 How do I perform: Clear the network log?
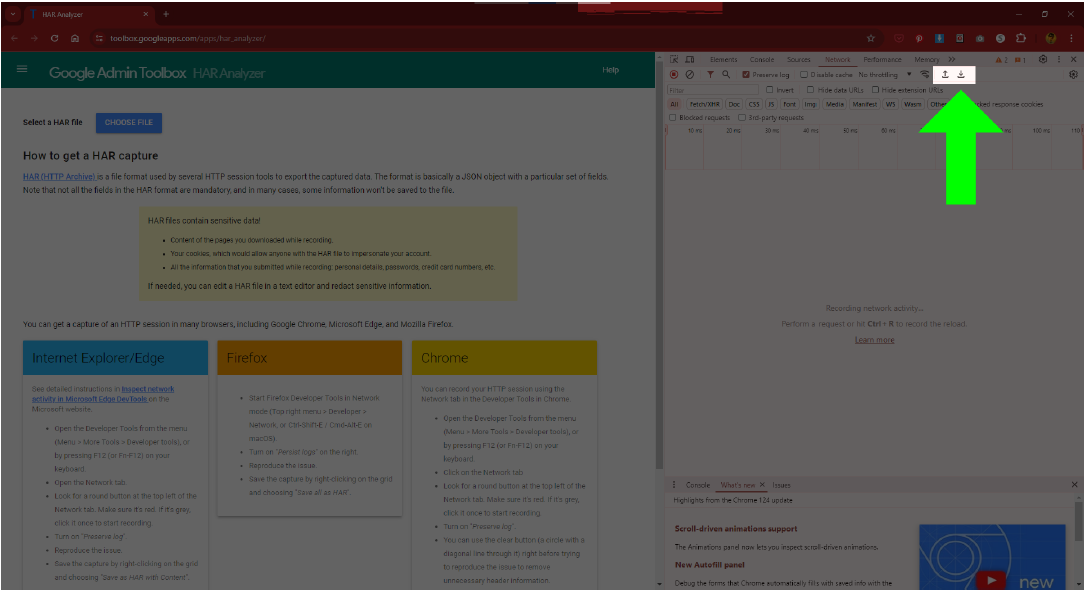tap(690, 75)
